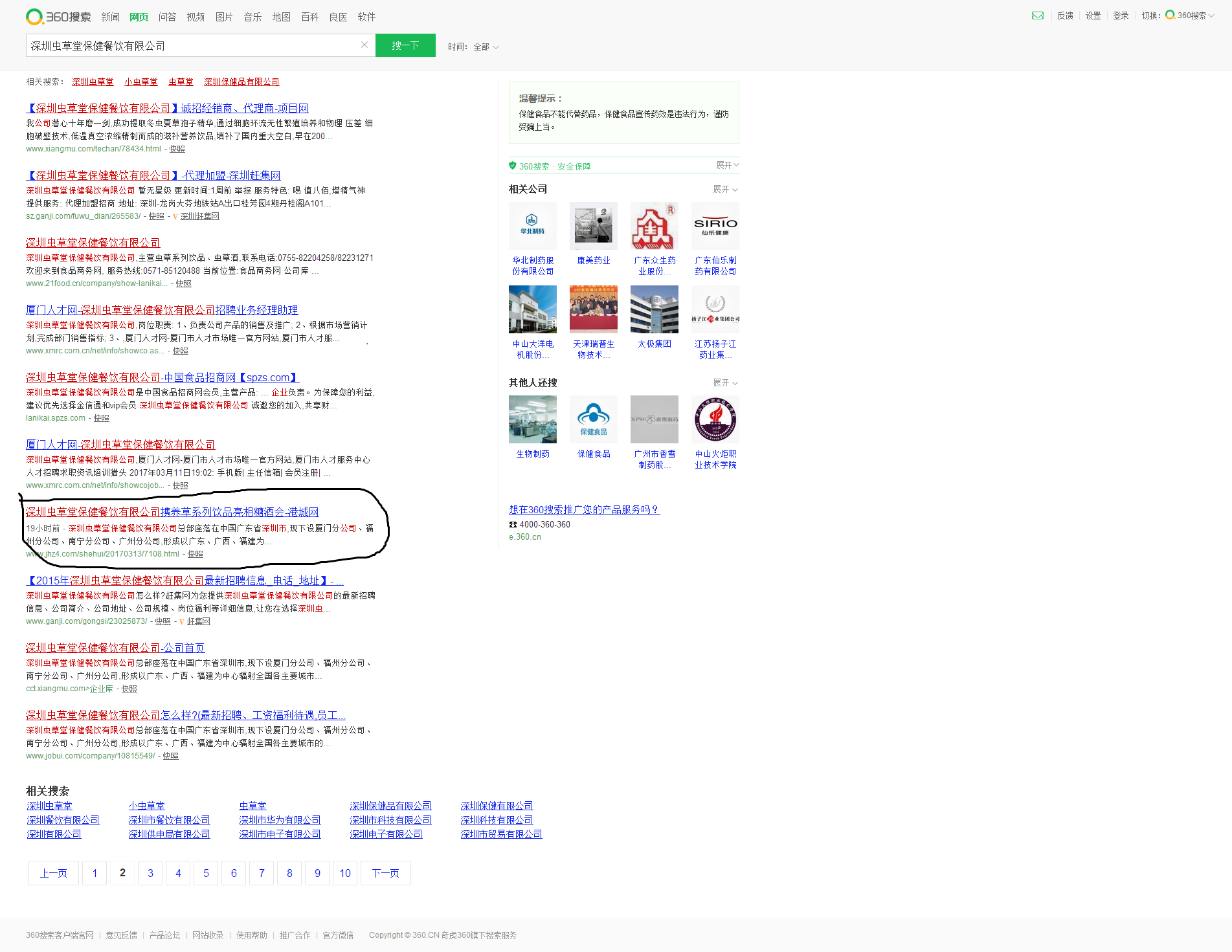
Task: Open 太极集团 building thumbnail
Action: point(655,309)
